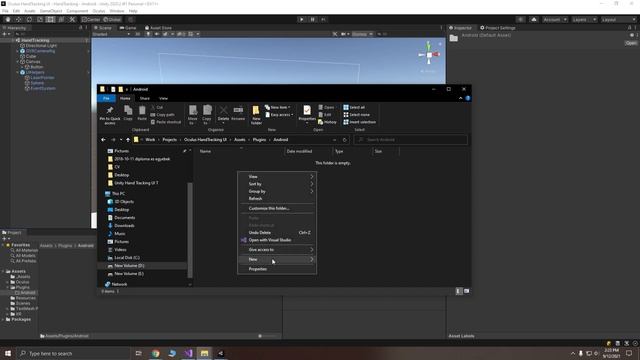Click New folder in Explorer ribbon

[x=256, y=115]
